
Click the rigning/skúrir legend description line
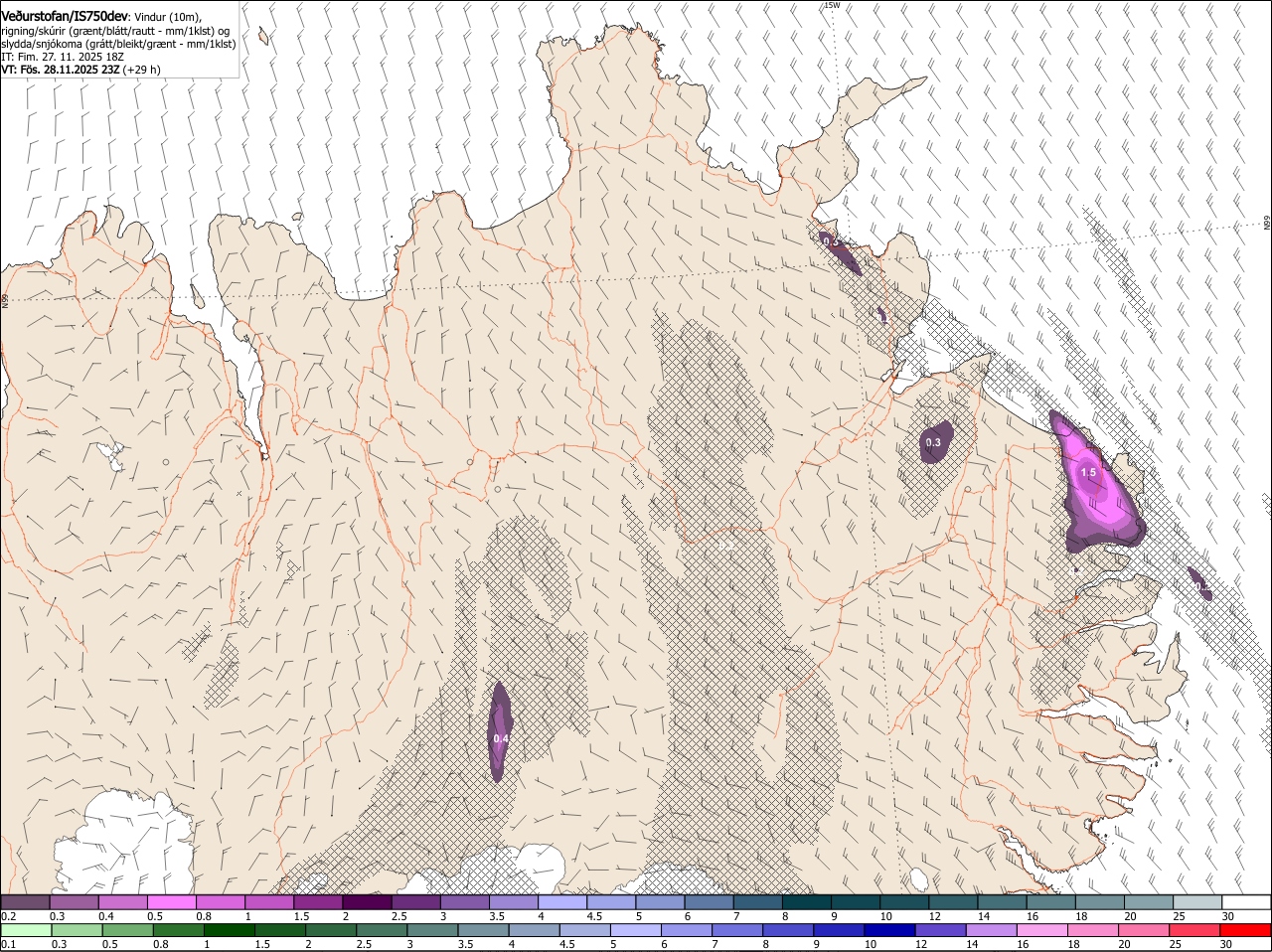(115, 30)
